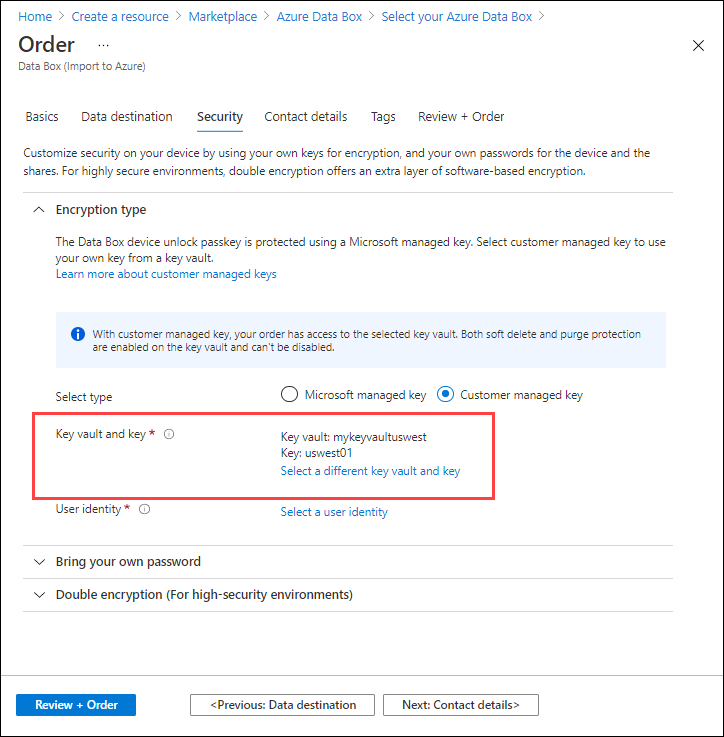Click Select a different key vault and key
This screenshot has width=724, height=737.
tap(370, 471)
